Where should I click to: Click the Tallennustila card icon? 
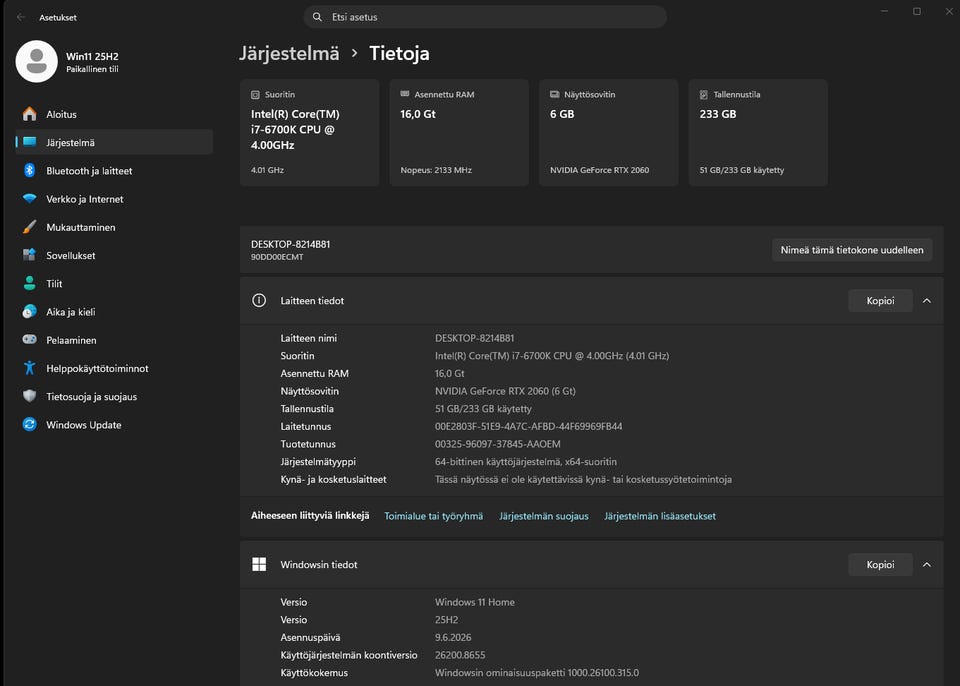[703, 95]
